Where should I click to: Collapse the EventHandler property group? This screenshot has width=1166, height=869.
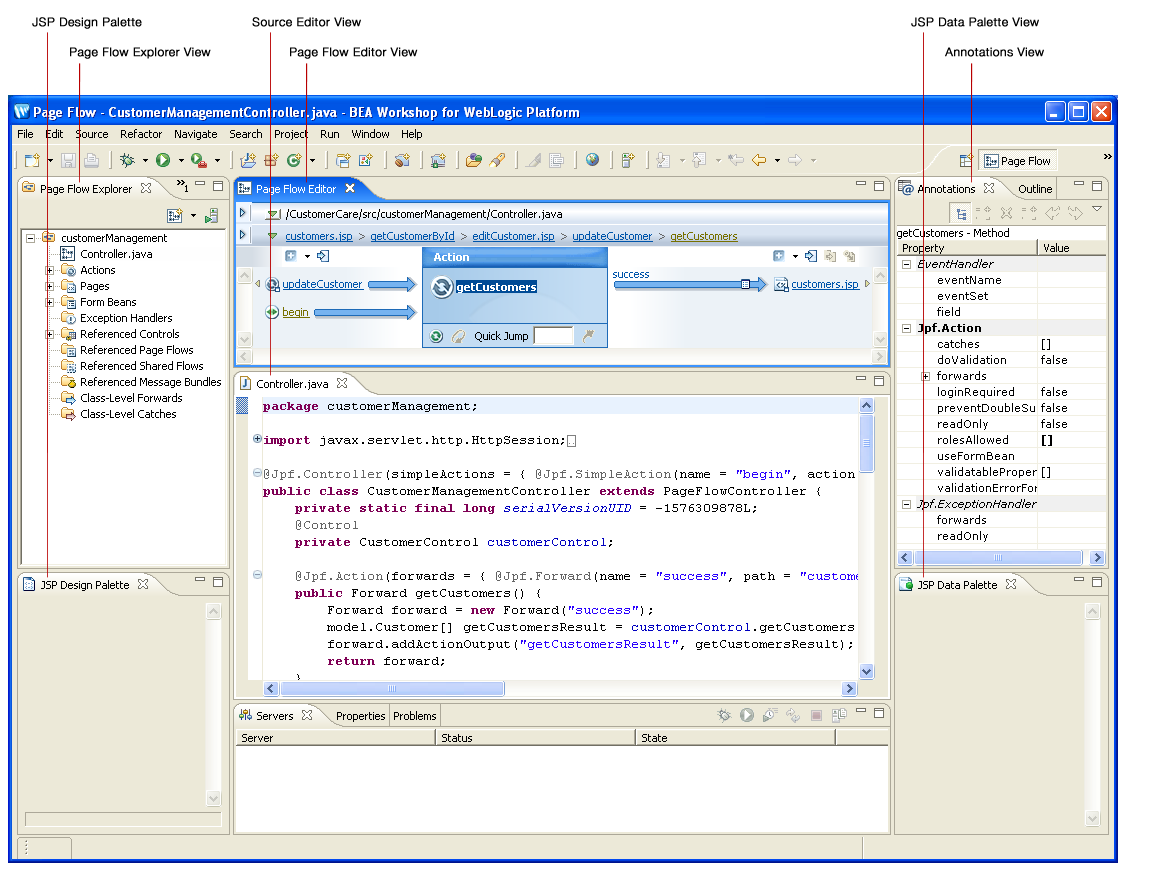(906, 265)
